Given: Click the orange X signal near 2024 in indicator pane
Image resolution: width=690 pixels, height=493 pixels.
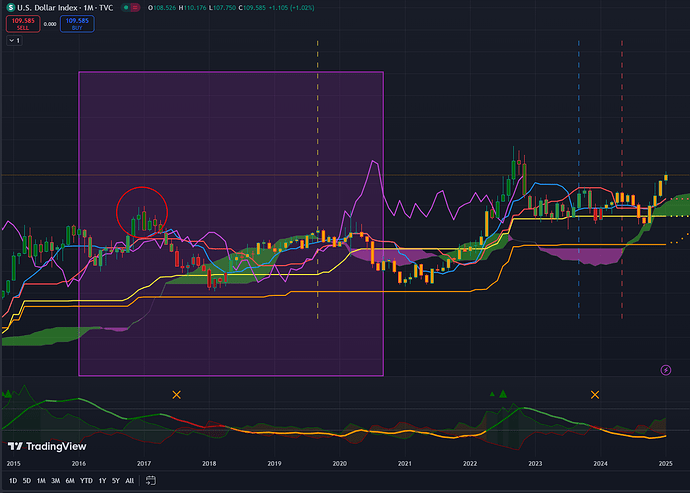Looking at the screenshot, I should 595,395.
